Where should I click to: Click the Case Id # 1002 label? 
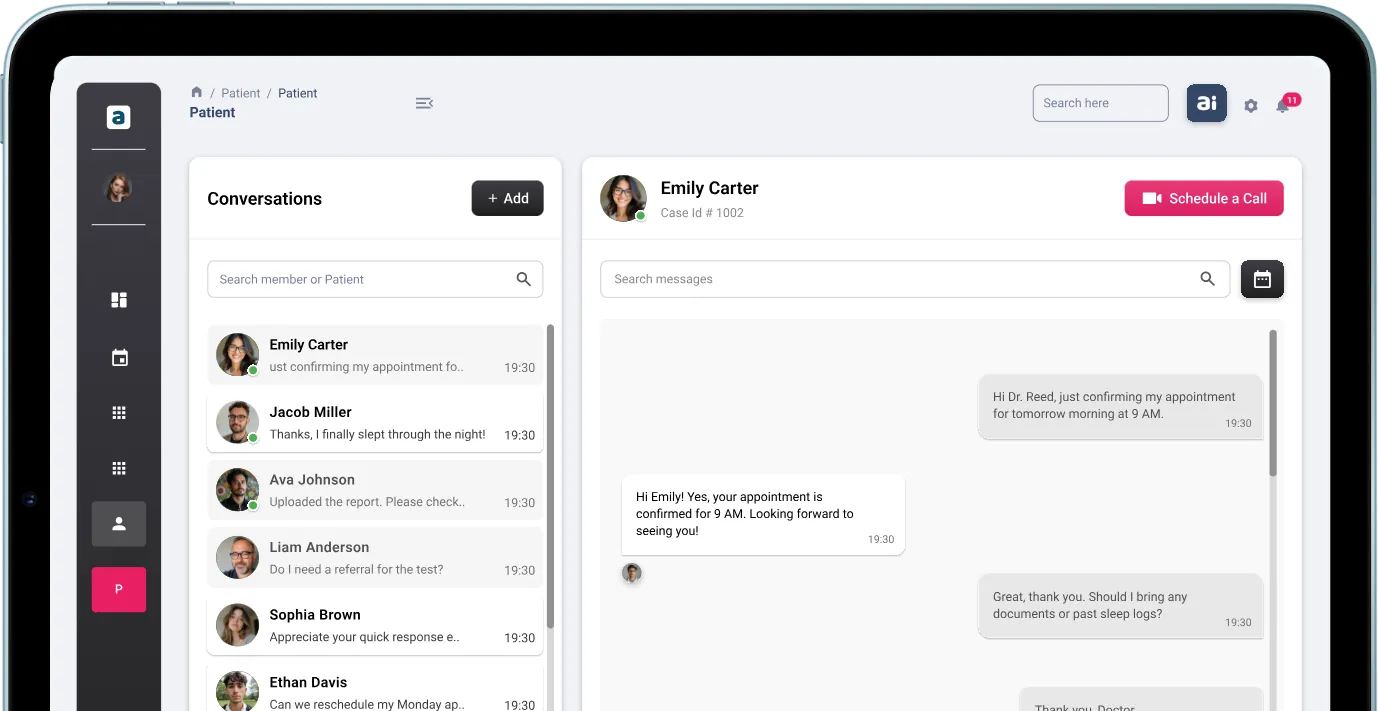[x=702, y=213]
